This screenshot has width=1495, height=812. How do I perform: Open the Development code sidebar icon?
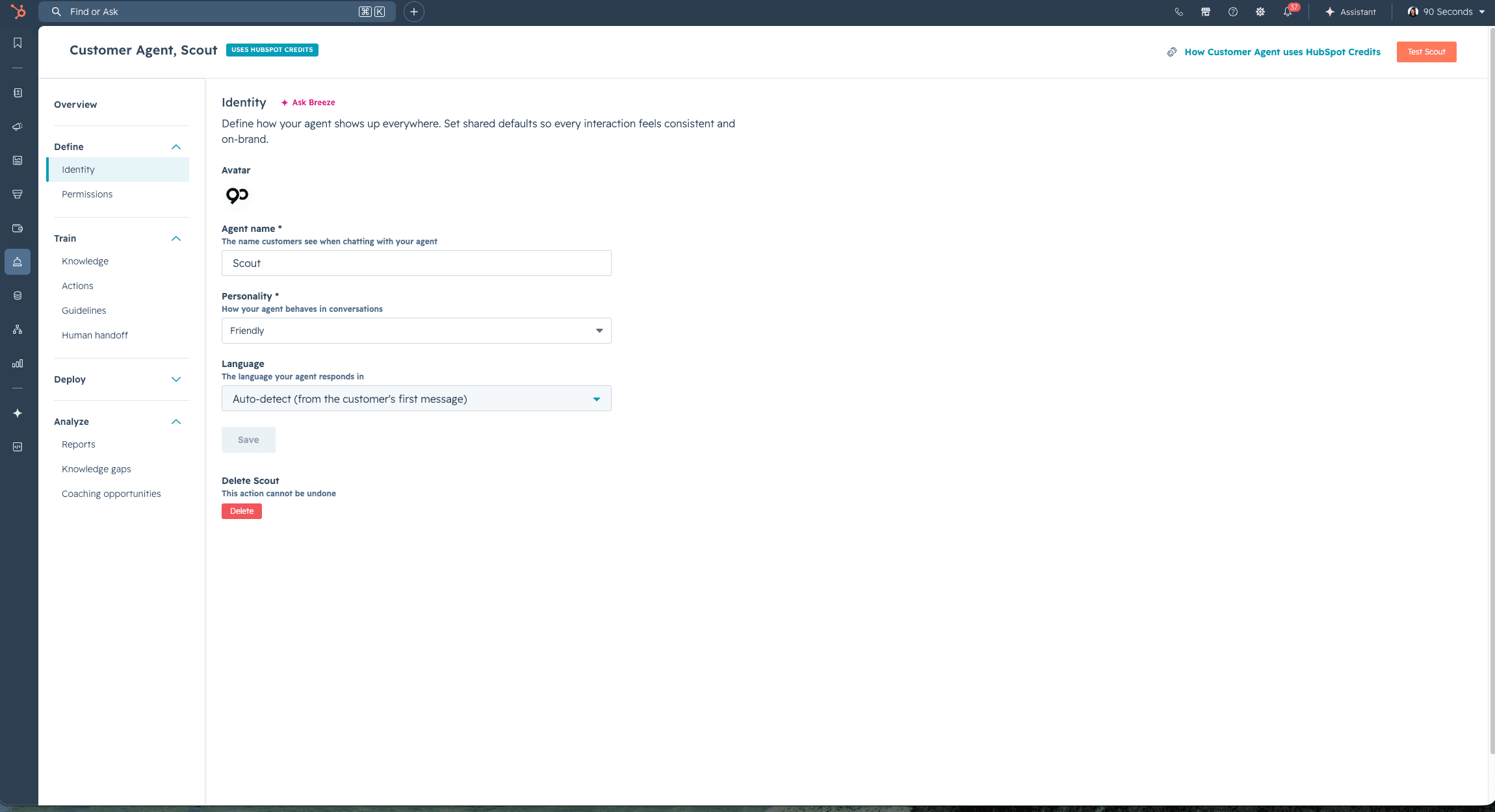[x=18, y=447]
